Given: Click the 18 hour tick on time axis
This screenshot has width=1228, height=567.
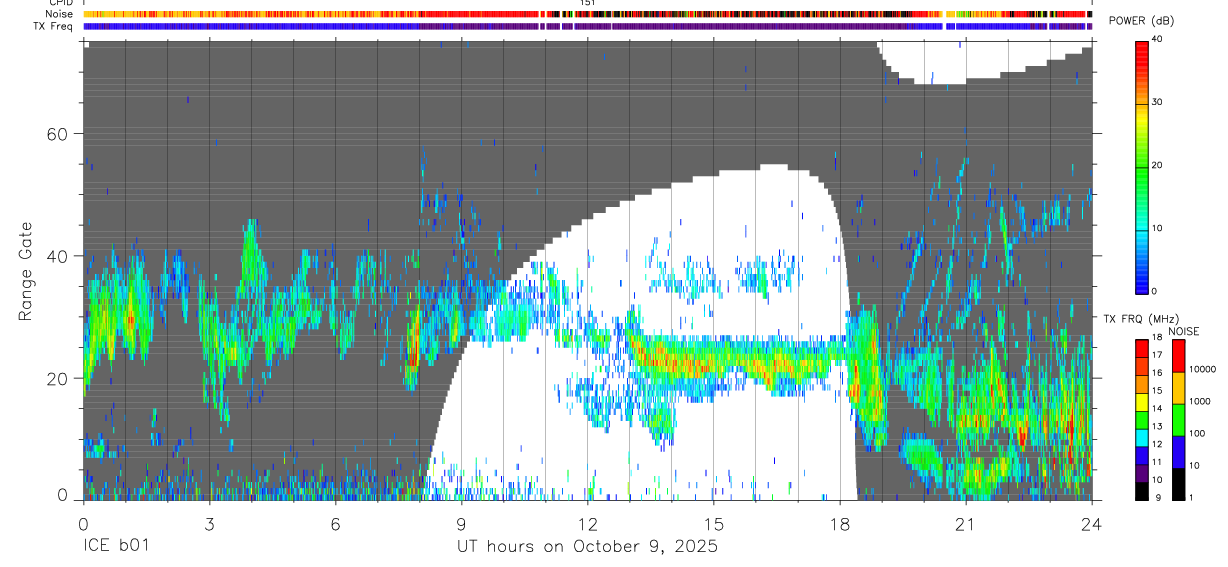Looking at the screenshot, I should [839, 524].
